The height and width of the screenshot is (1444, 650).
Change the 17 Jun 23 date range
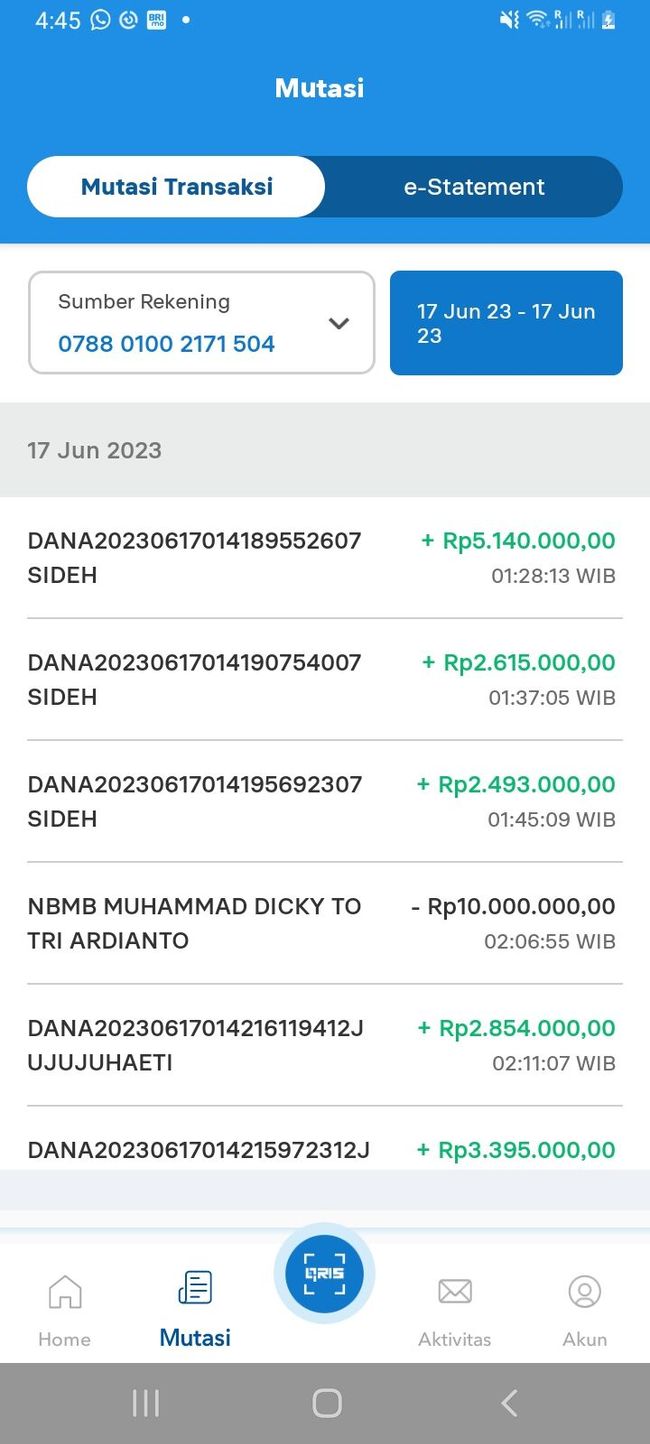[506, 323]
